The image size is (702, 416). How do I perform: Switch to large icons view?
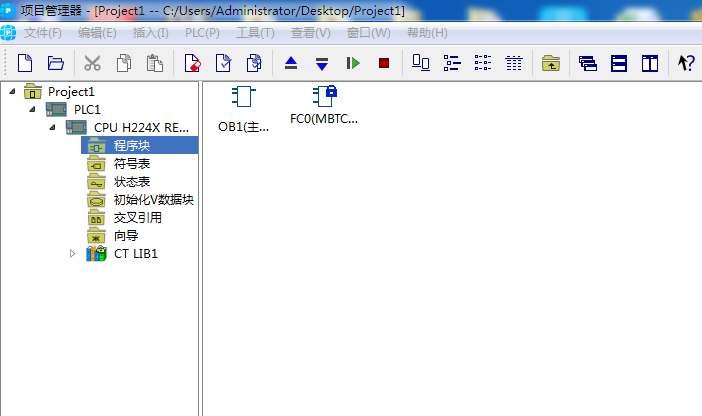coord(420,63)
